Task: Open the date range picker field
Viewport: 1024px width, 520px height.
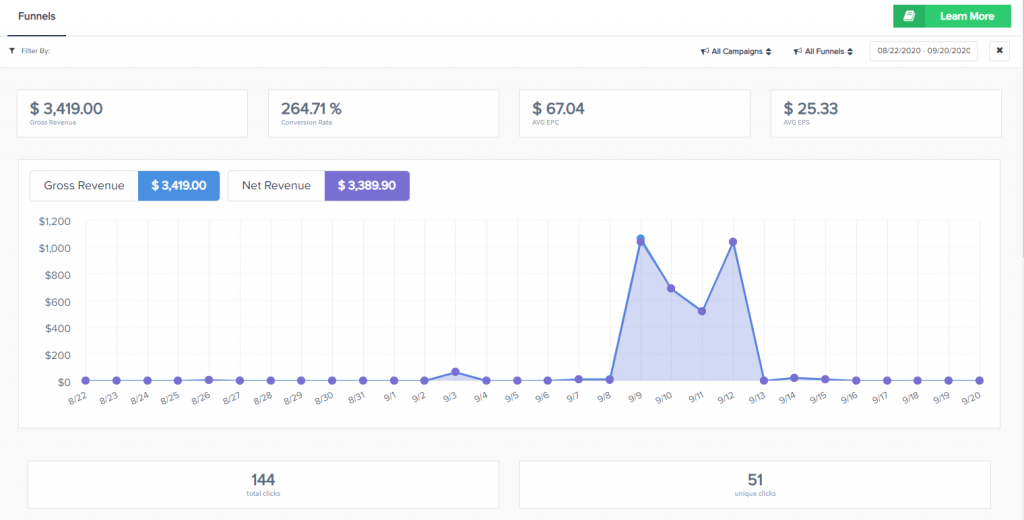Action: tap(922, 51)
